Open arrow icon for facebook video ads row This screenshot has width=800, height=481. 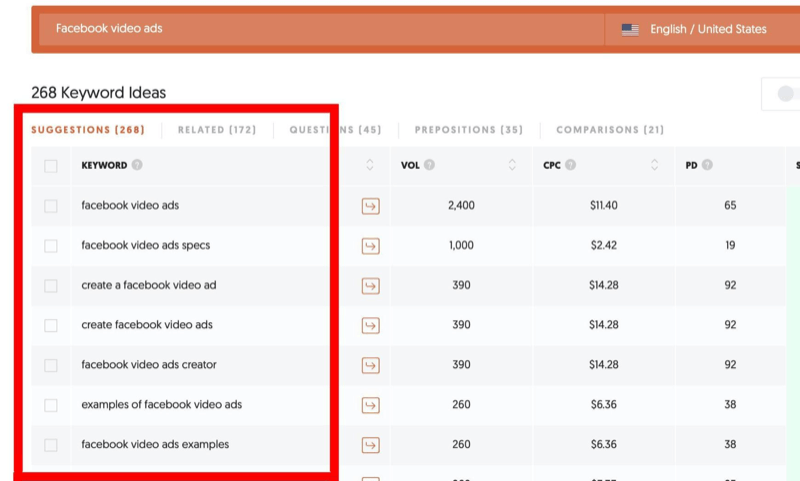(x=370, y=206)
